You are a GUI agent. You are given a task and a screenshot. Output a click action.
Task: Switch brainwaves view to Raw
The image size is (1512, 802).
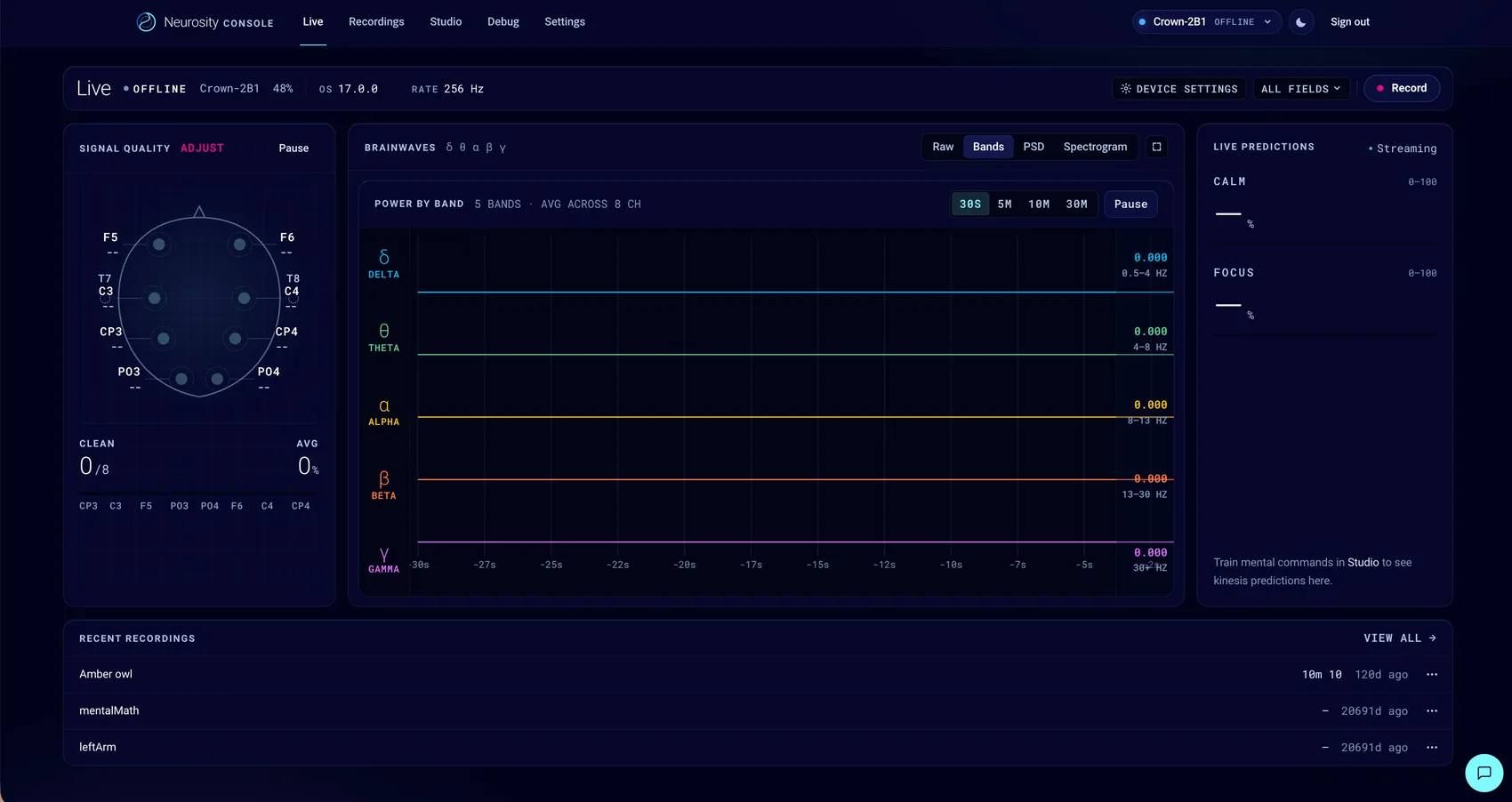coord(943,147)
